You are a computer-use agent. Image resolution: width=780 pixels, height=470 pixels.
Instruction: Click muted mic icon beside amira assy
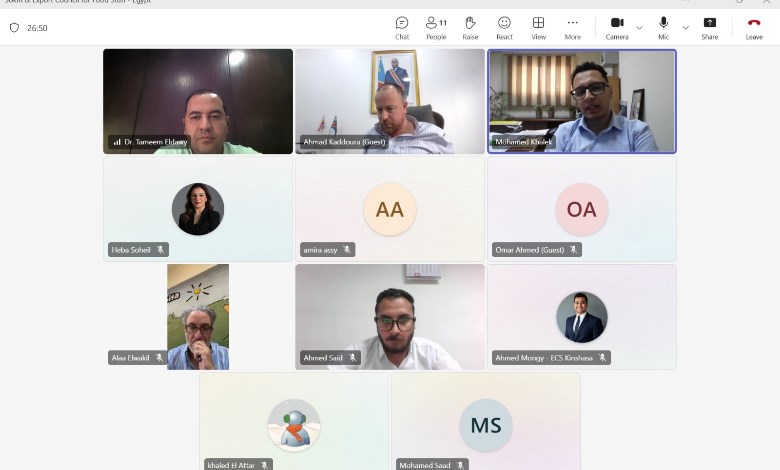click(347, 250)
